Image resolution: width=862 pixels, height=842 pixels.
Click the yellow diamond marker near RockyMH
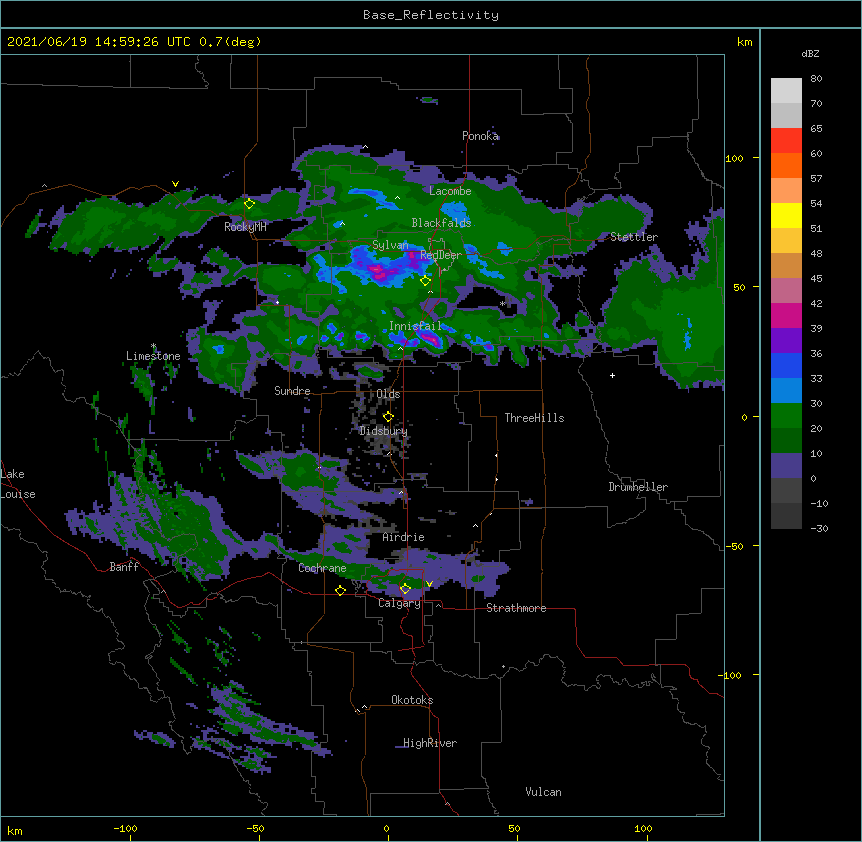click(250, 204)
